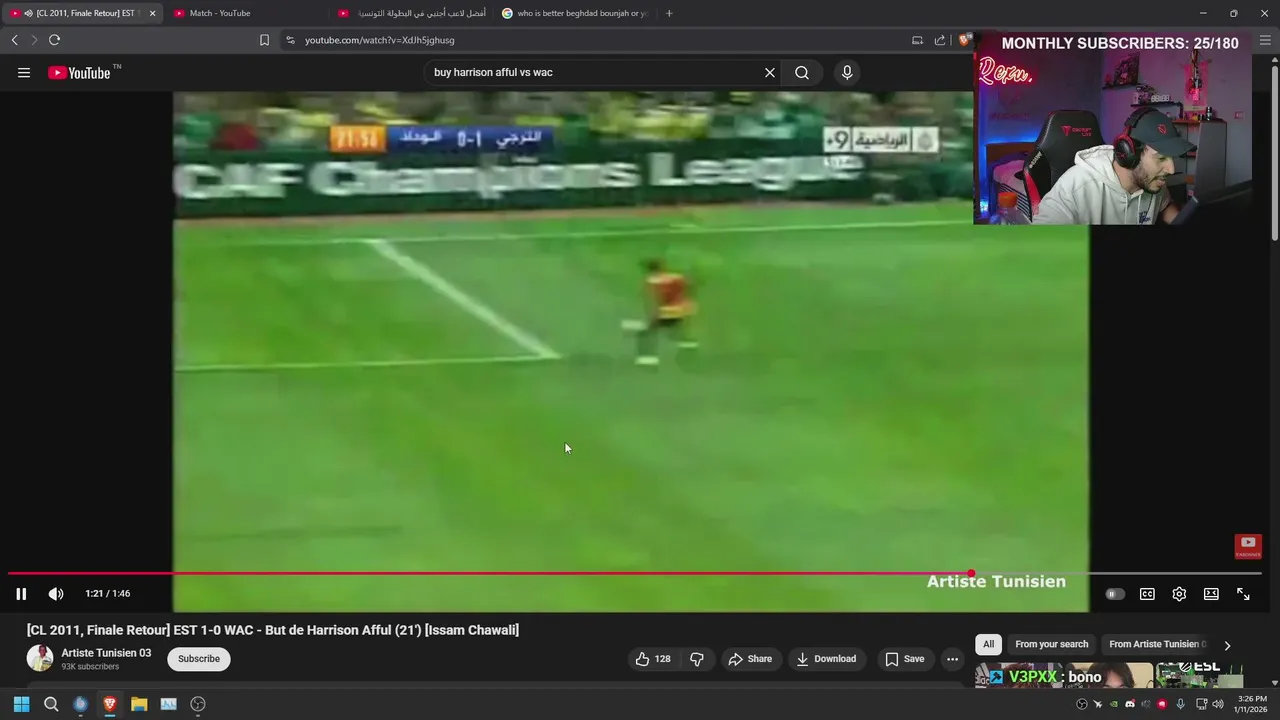Bookmark this page
The width and height of the screenshot is (1280, 720).
(264, 40)
